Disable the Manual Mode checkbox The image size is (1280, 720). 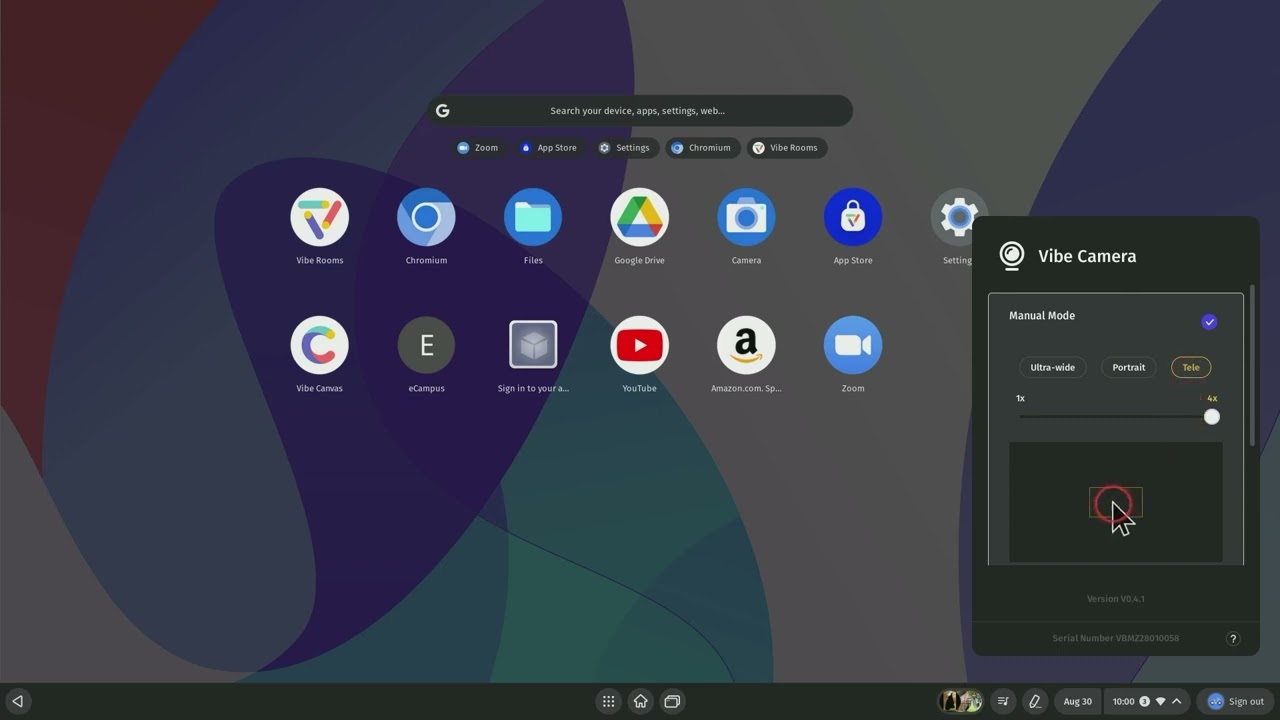[1209, 322]
